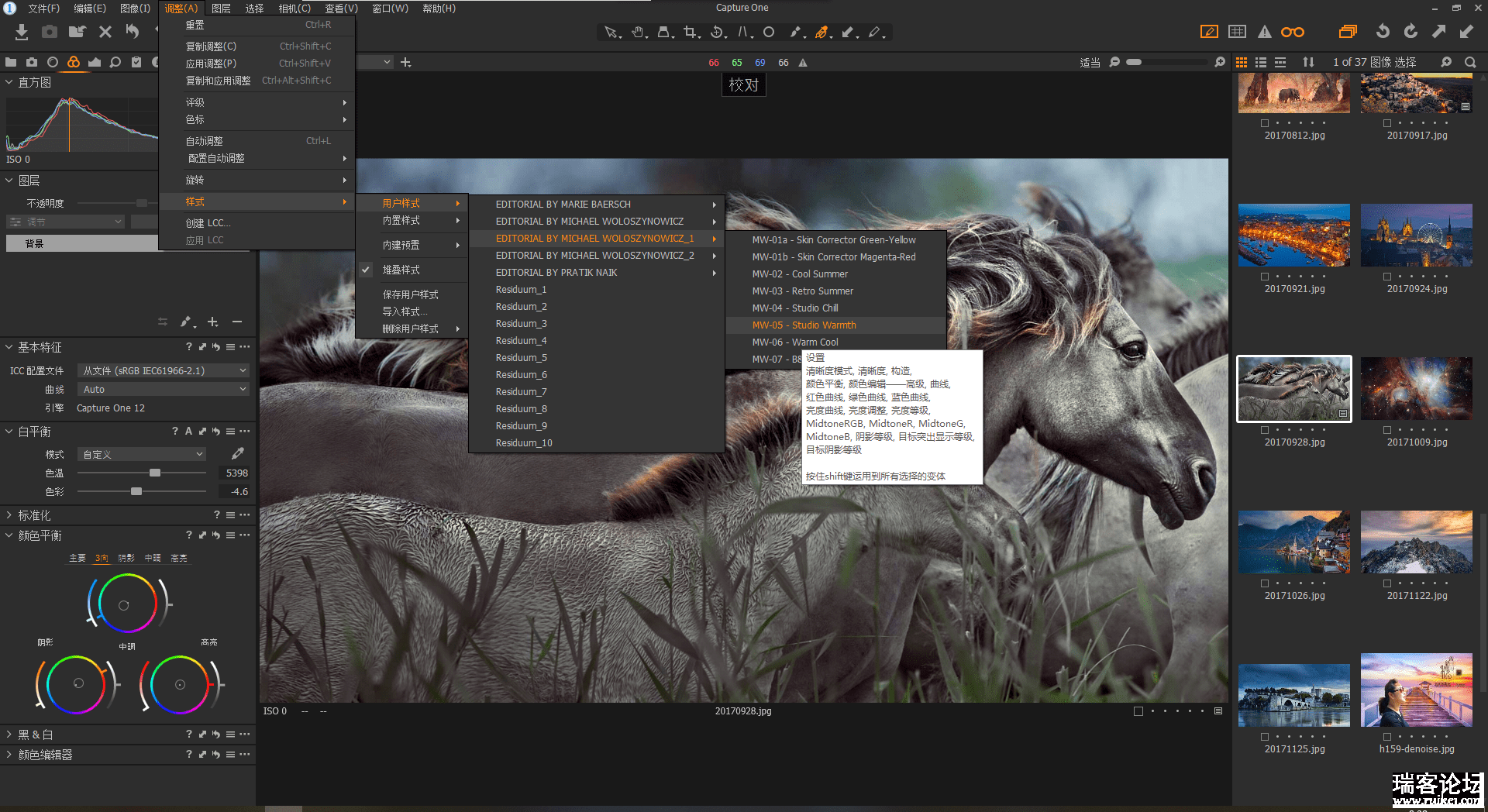Collapse the 直方图 panel
The height and width of the screenshot is (812, 1488).
pos(9,82)
